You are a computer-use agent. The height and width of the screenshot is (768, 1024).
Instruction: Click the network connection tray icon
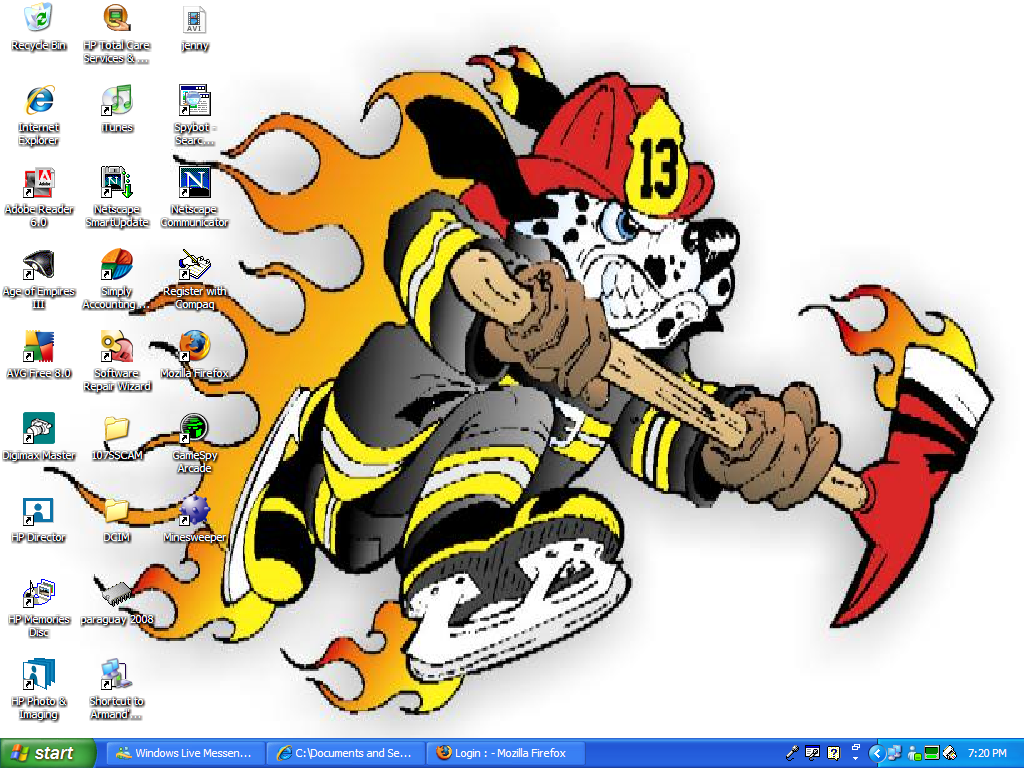[x=894, y=753]
